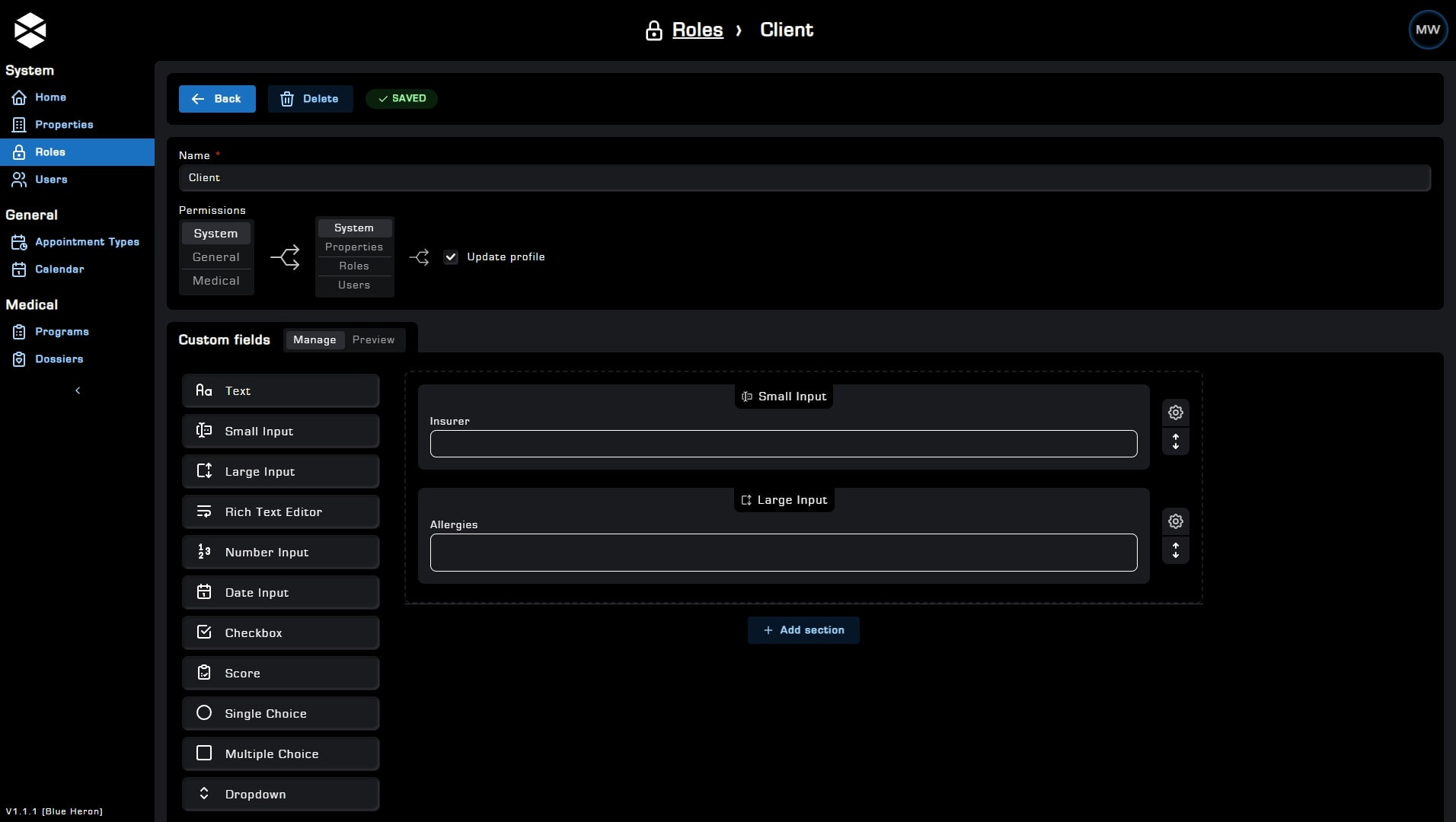Go to Appointment Types page
Screen dimensions: 1456x822
click(x=77, y=242)
